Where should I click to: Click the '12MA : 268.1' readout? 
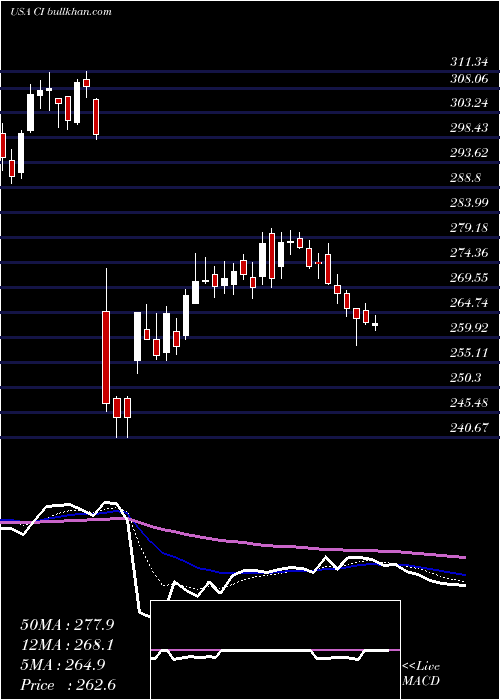click(67, 645)
